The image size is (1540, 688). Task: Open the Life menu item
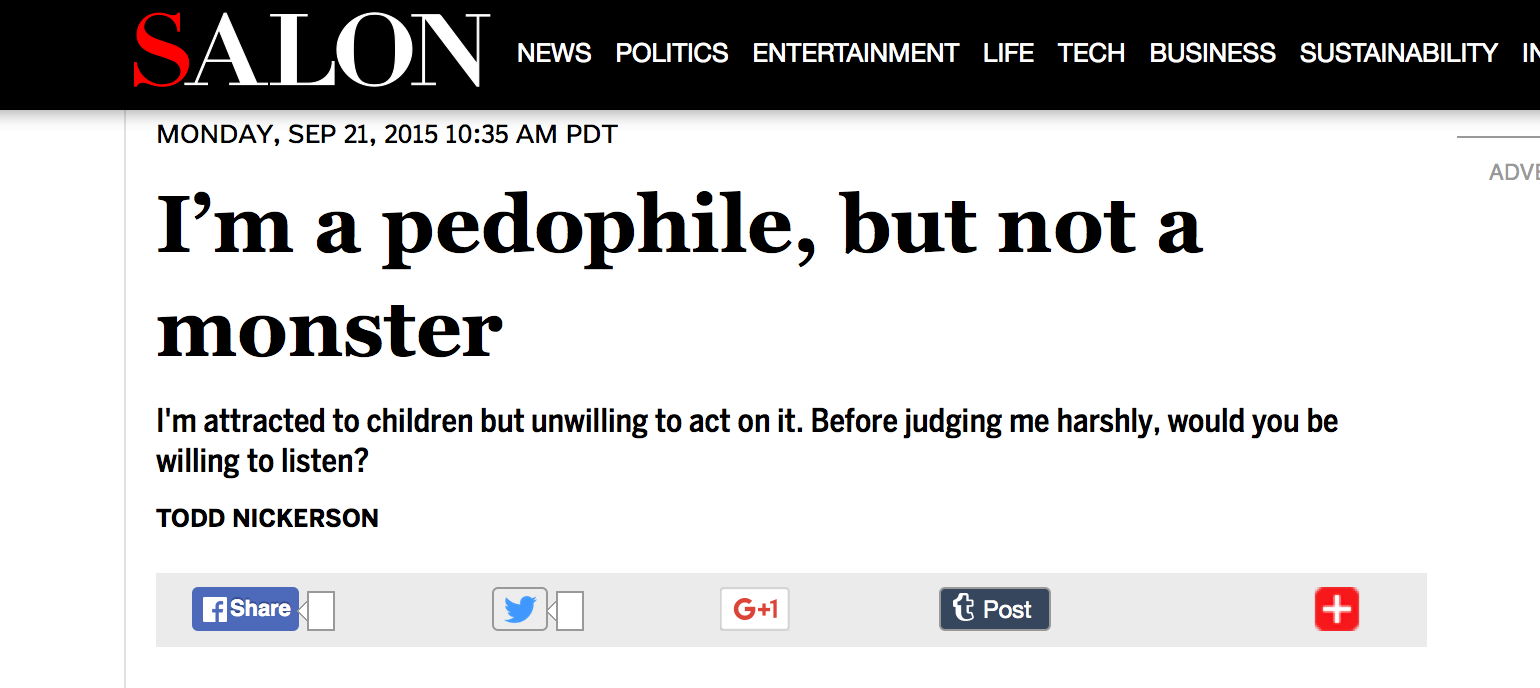pyautogui.click(x=1008, y=53)
